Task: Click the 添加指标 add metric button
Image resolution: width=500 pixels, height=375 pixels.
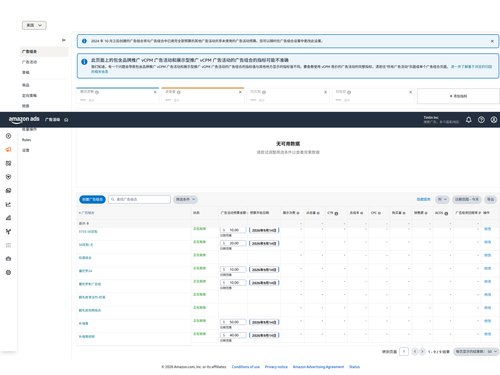Action: [x=458, y=96]
